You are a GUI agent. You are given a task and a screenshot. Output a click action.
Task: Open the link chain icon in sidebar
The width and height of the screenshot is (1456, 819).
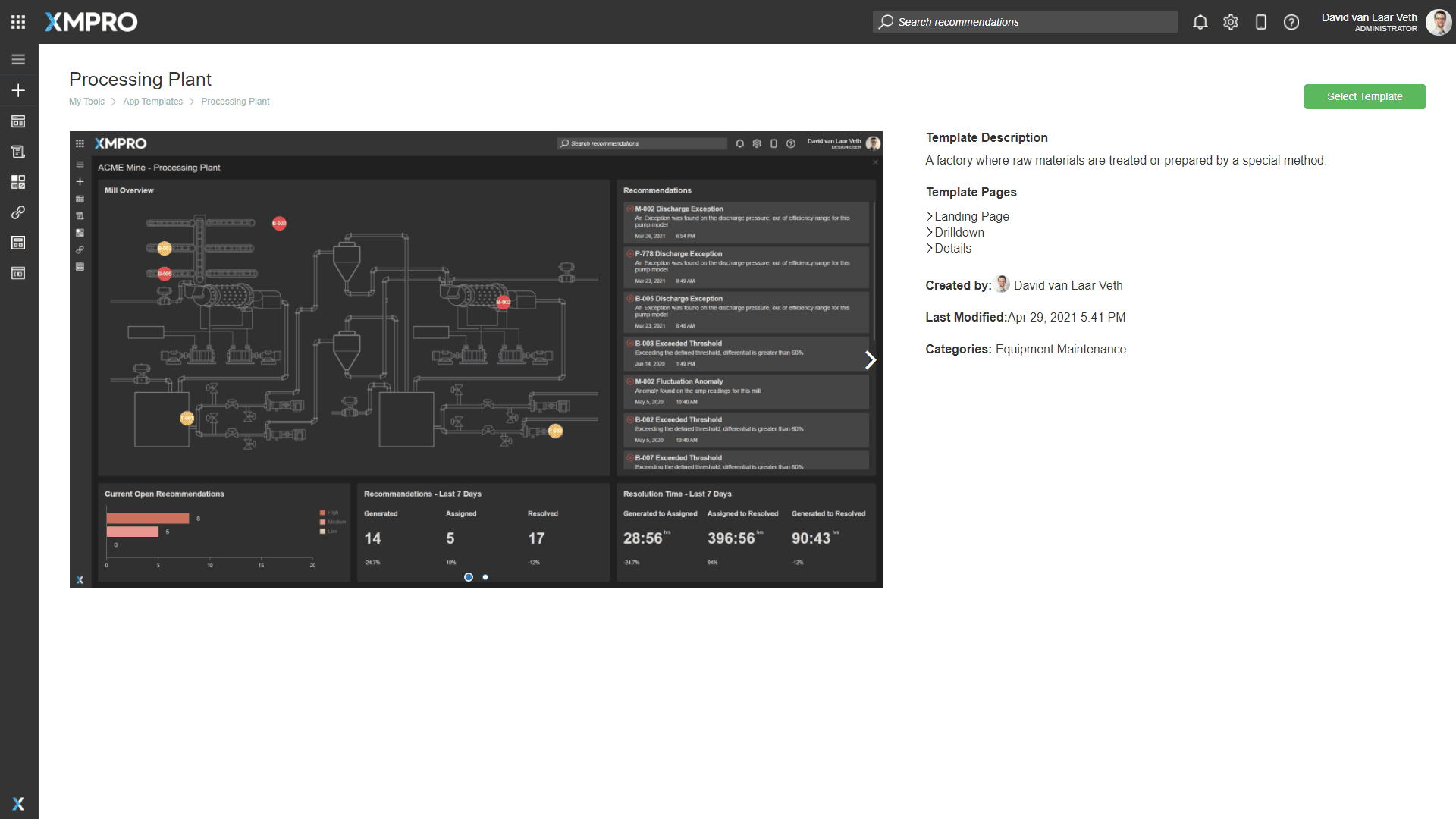tap(18, 212)
